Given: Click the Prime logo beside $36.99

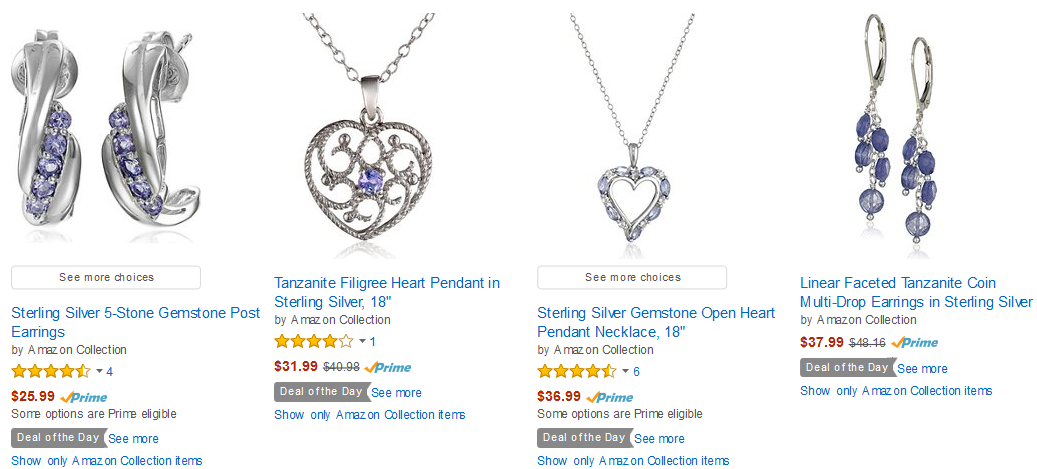Looking at the screenshot, I should click(x=609, y=398).
